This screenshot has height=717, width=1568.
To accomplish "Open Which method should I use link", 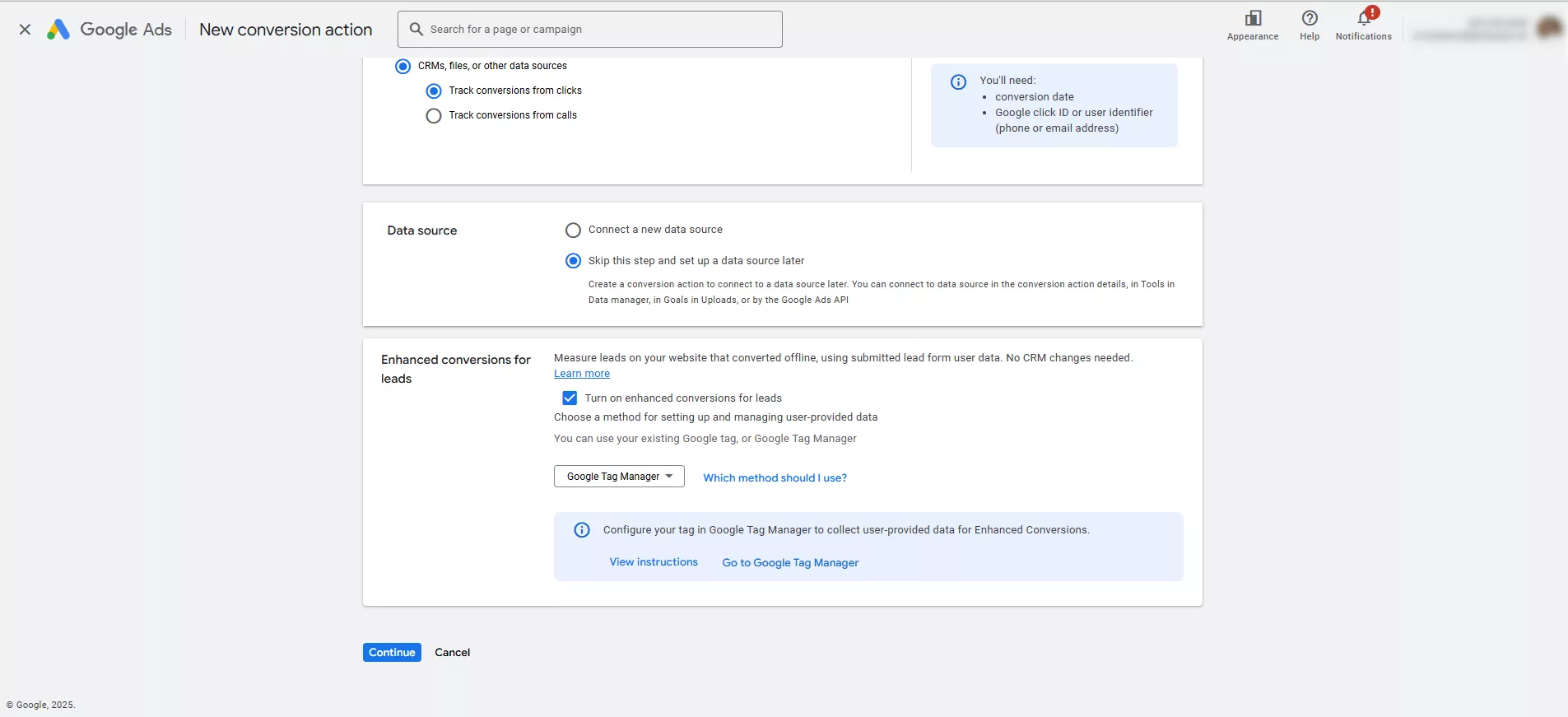I will pos(775,478).
